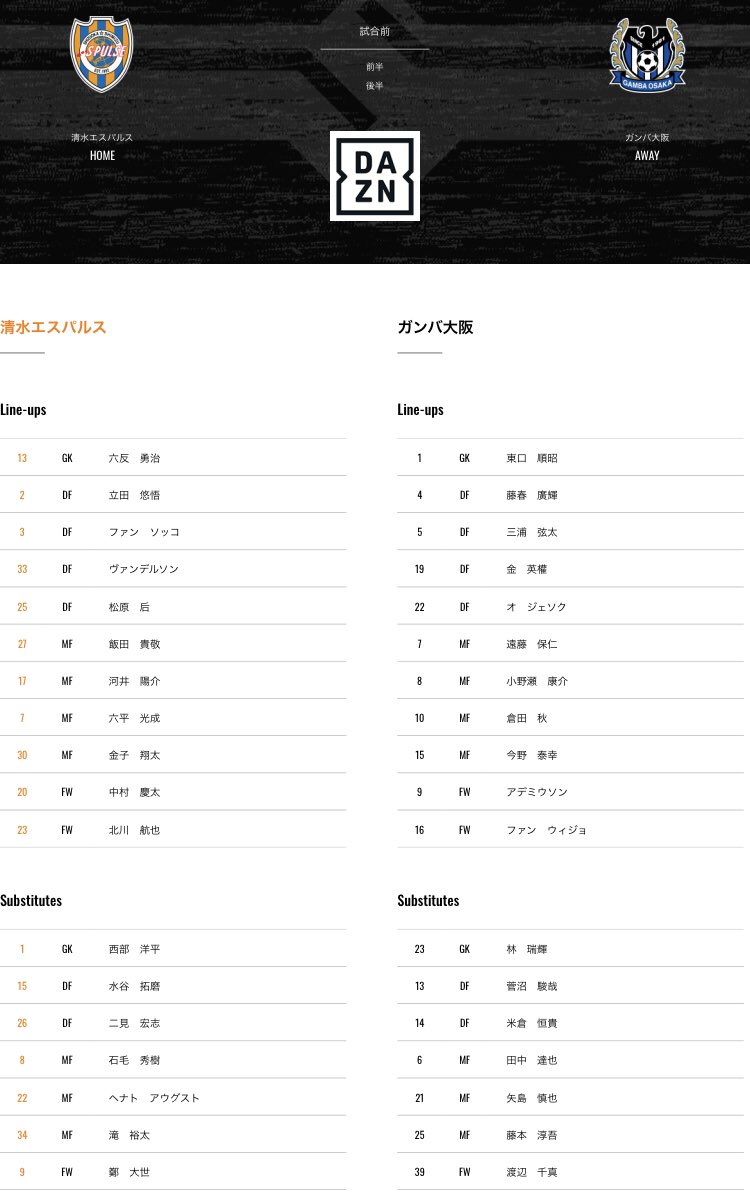Viewport: 750px width, 1194px height.
Task: Click squad number 13 beside 六反 勇治
Action: tap(22, 458)
